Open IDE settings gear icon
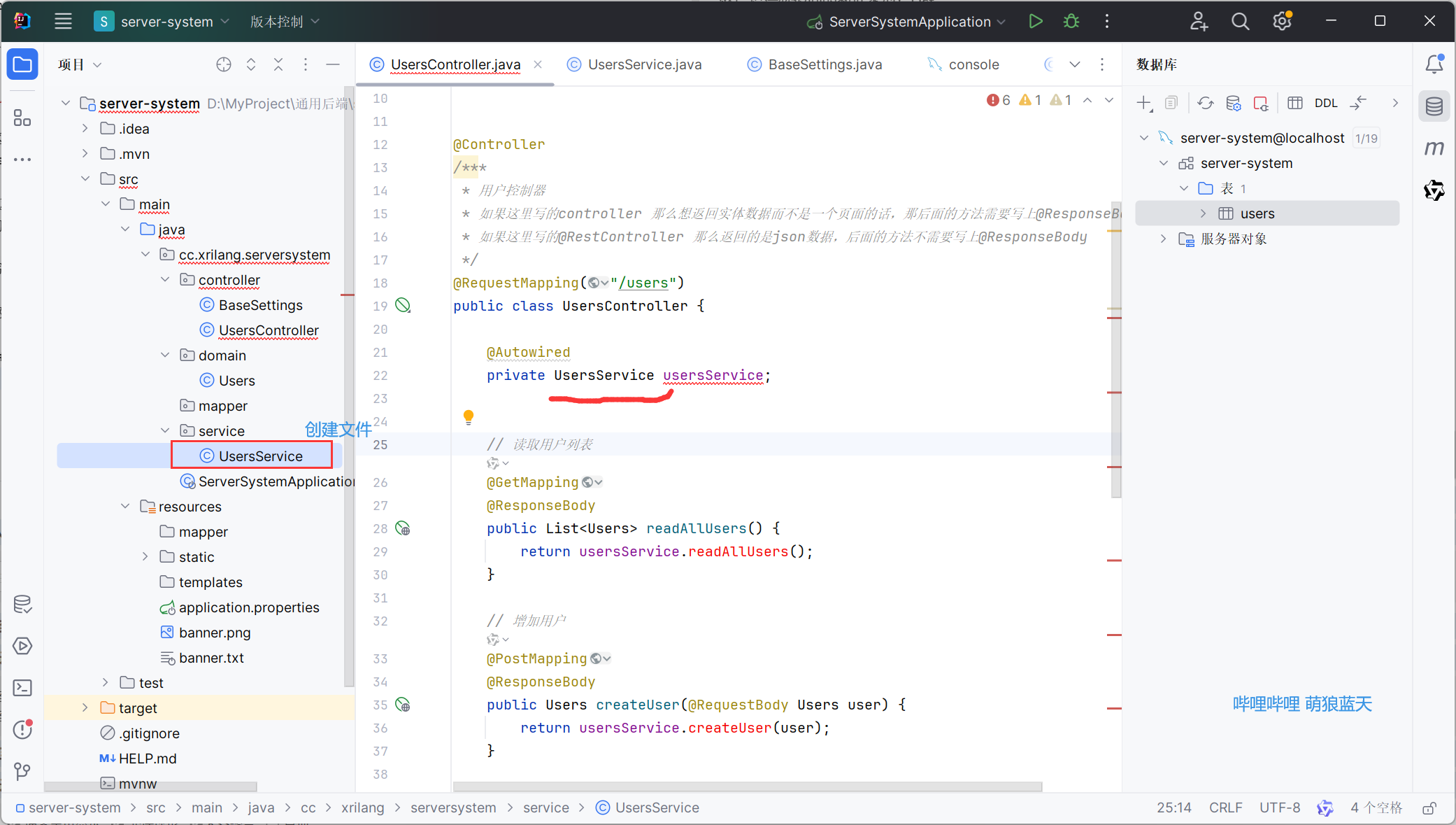 1282,21
